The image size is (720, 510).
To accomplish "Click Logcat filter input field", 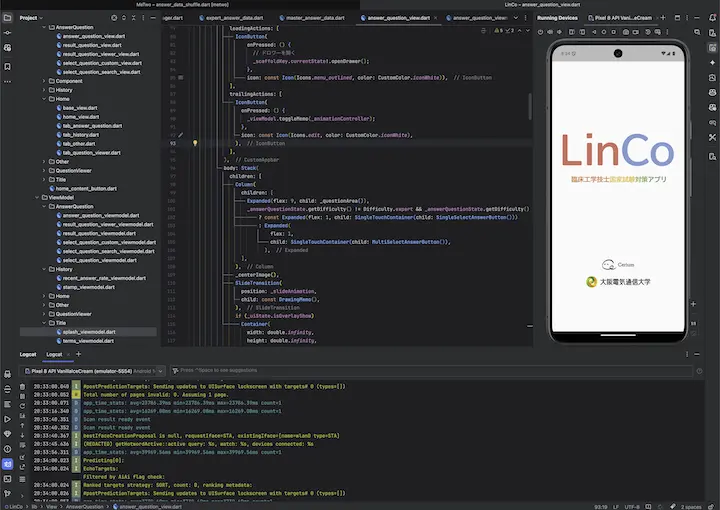I will point(432,370).
